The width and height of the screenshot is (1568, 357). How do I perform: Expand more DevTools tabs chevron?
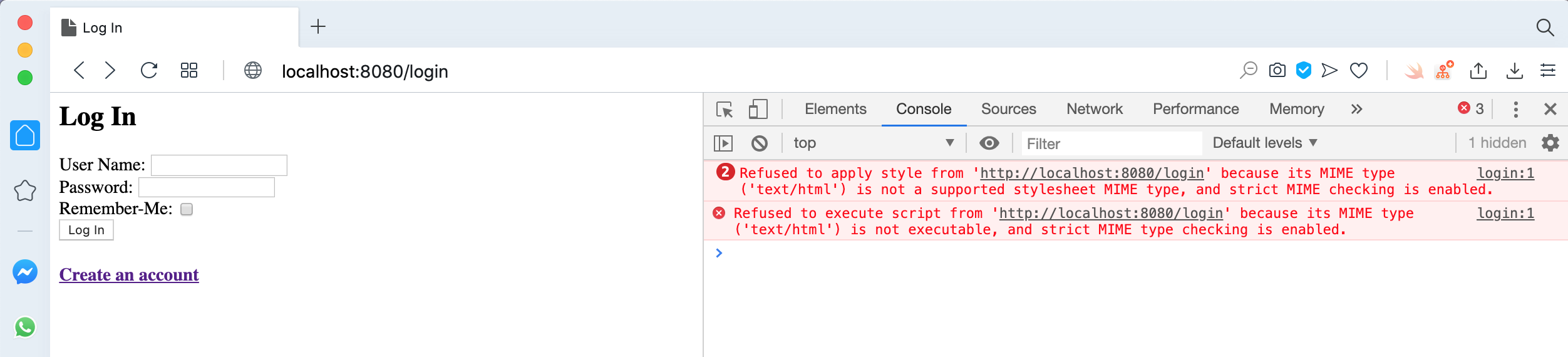click(x=1356, y=109)
